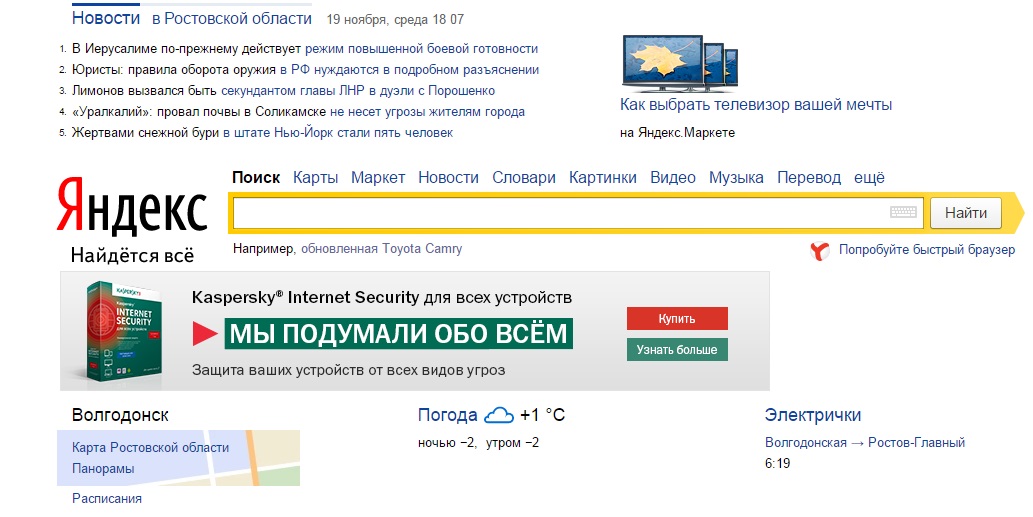Open the Расписания link
Screen dimensions: 1033x517
[107, 499]
